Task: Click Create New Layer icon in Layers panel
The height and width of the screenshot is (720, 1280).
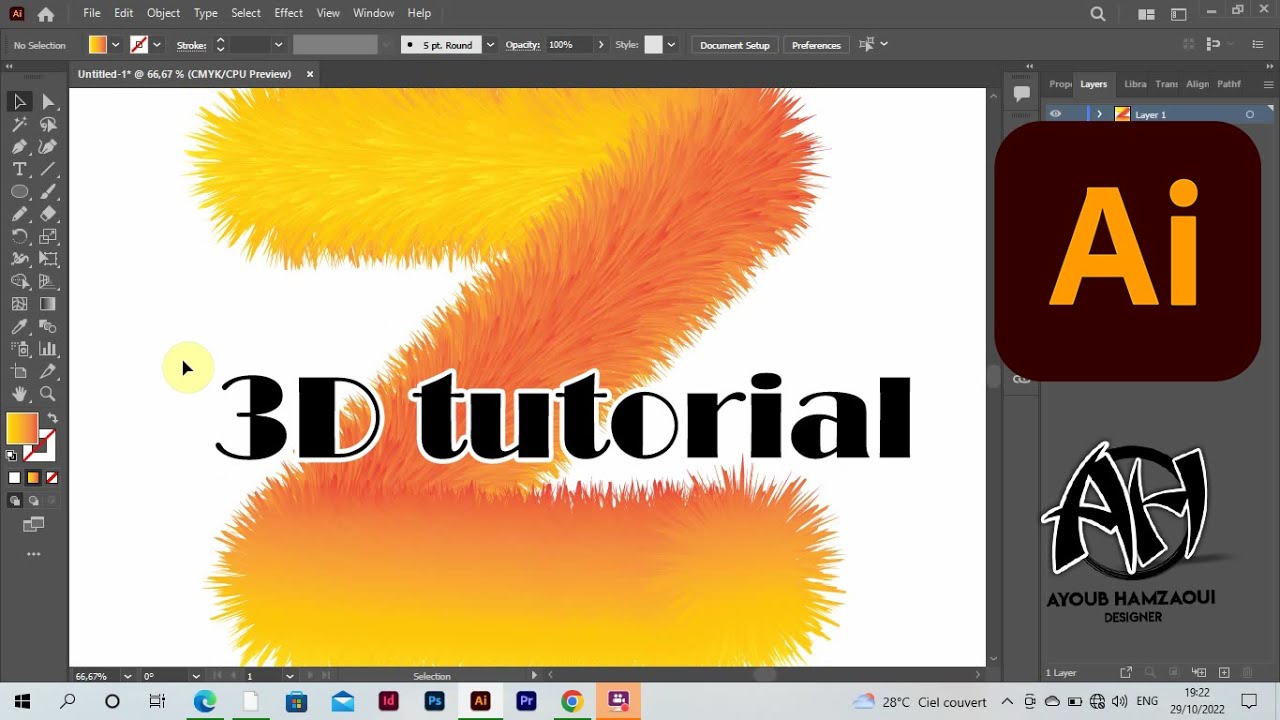Action: 1224,673
